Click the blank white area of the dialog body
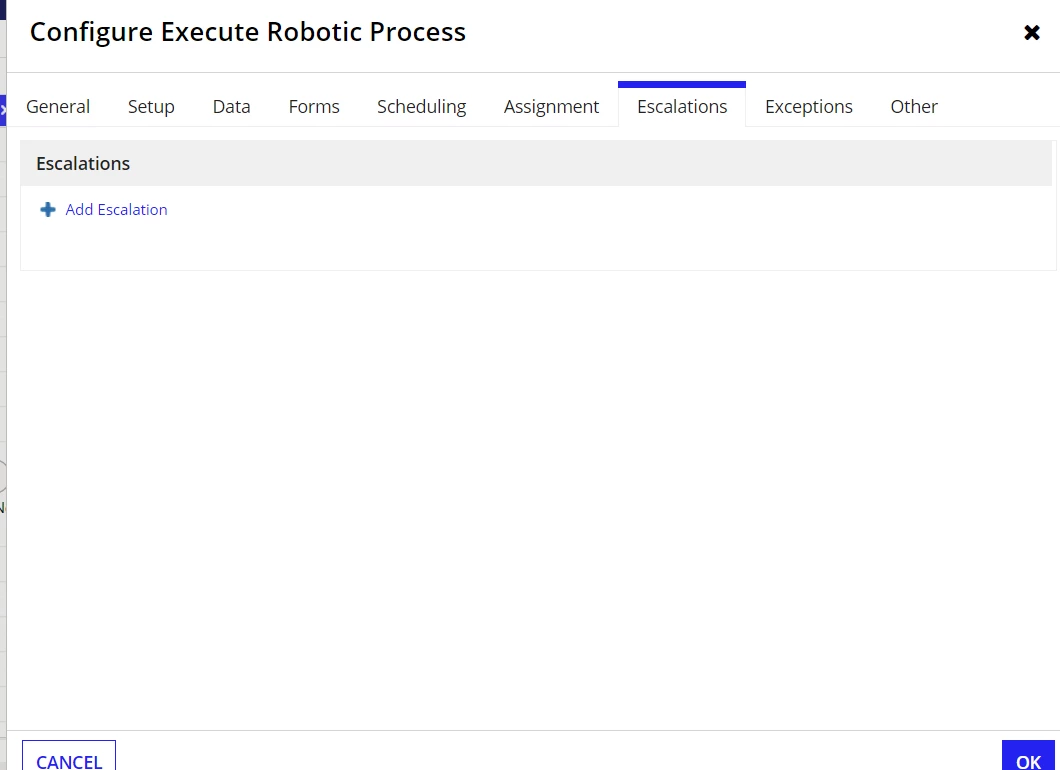 pos(534,500)
